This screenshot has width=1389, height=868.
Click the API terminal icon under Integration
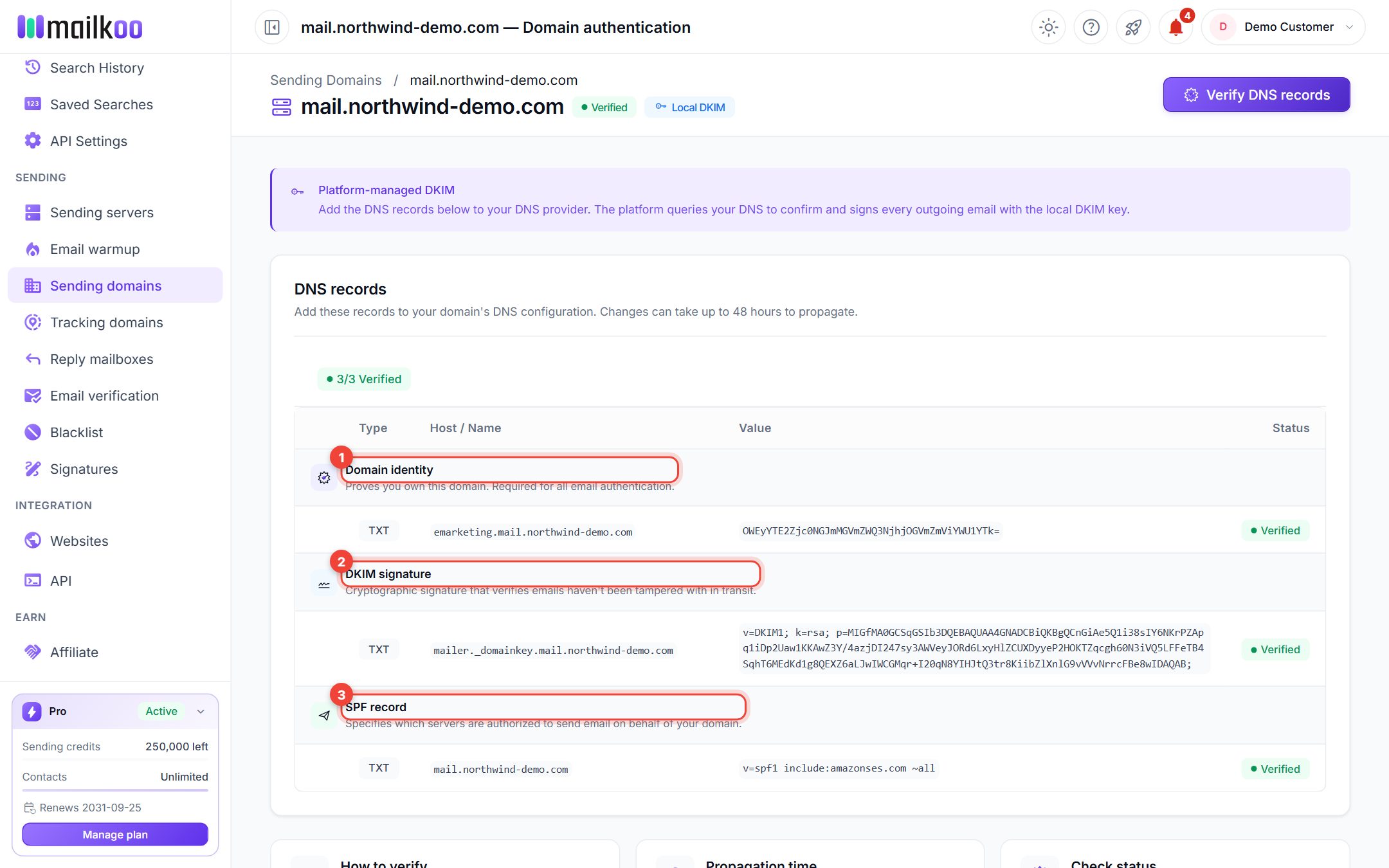[32, 581]
